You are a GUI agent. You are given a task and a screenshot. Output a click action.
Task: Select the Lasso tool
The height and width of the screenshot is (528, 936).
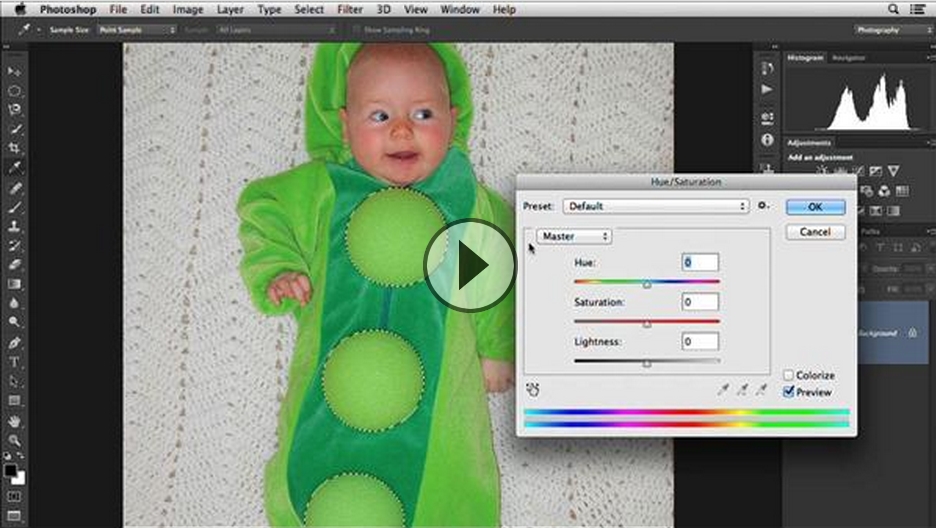pos(14,110)
